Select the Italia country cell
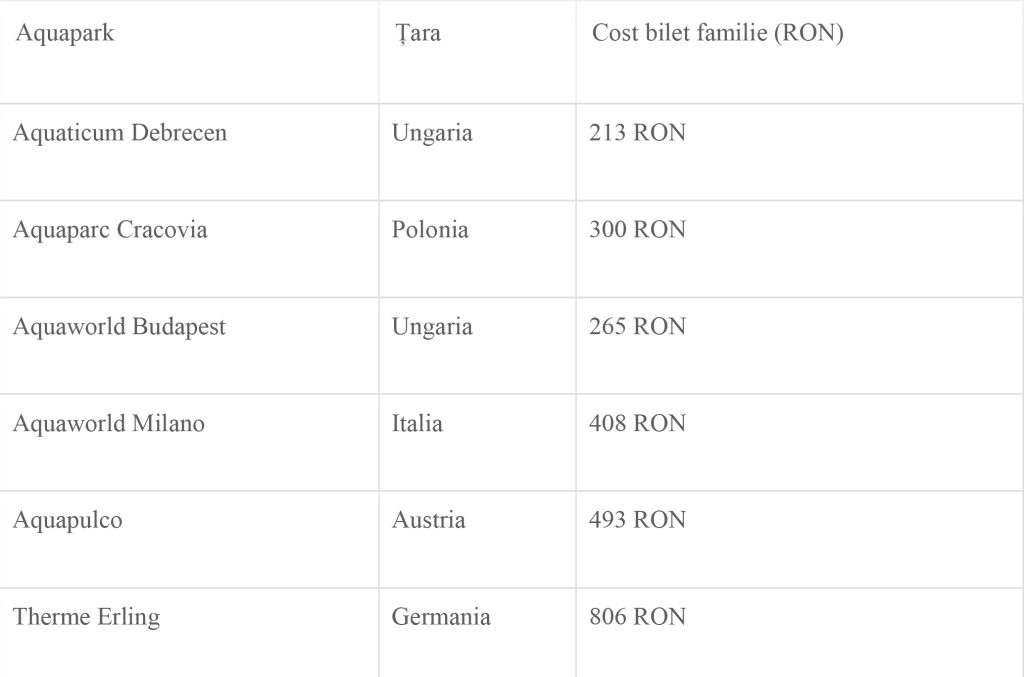The width and height of the screenshot is (1024, 677). tap(417, 424)
